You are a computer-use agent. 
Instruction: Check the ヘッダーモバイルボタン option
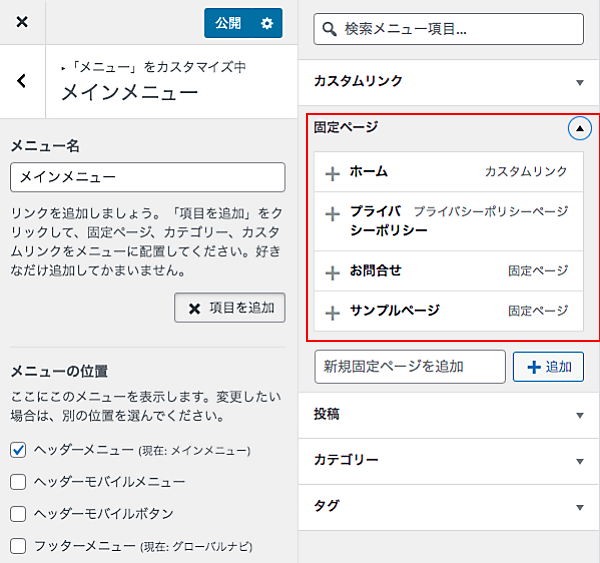point(18,514)
